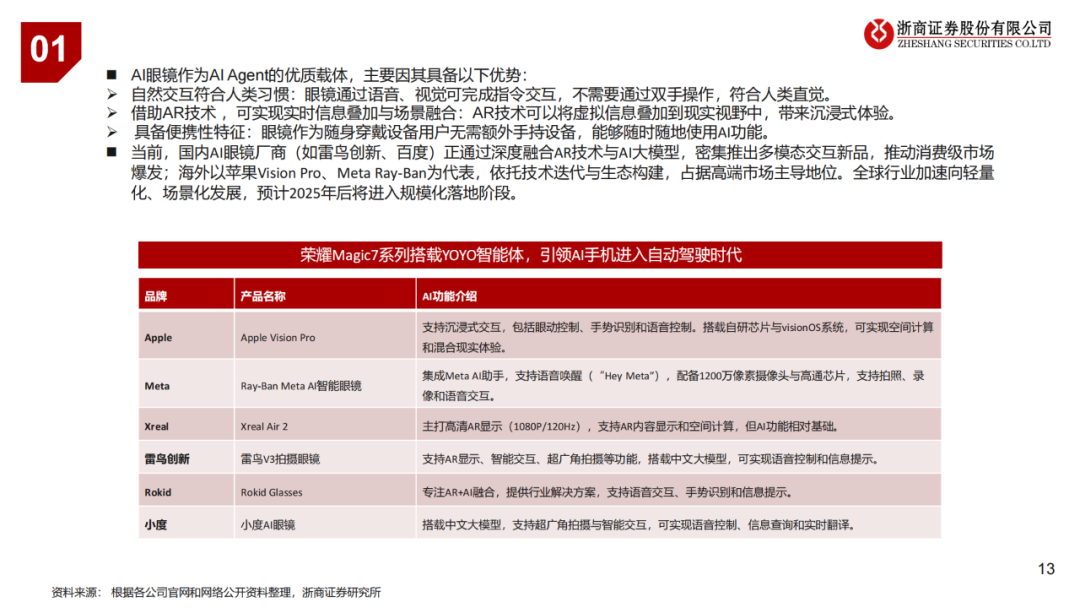The height and width of the screenshot is (608, 1080).
Task: Click the company name 浙商证券股份有限公司
Action: click(x=975, y=28)
